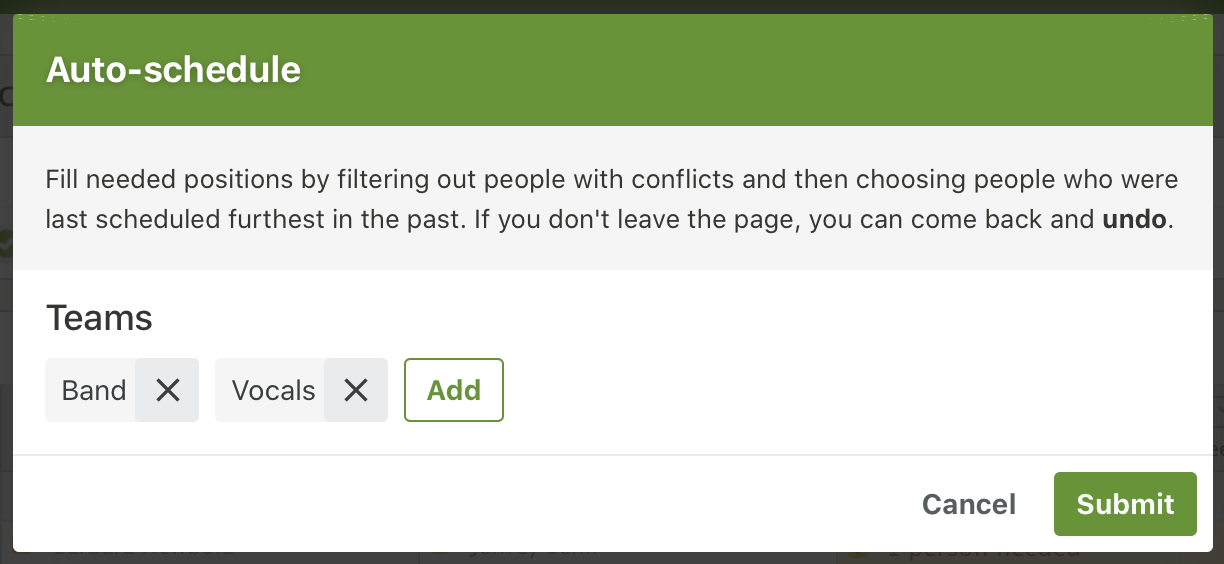Remove the Vocals team with its X
Viewport: 1224px width, 564px height.
[356, 390]
